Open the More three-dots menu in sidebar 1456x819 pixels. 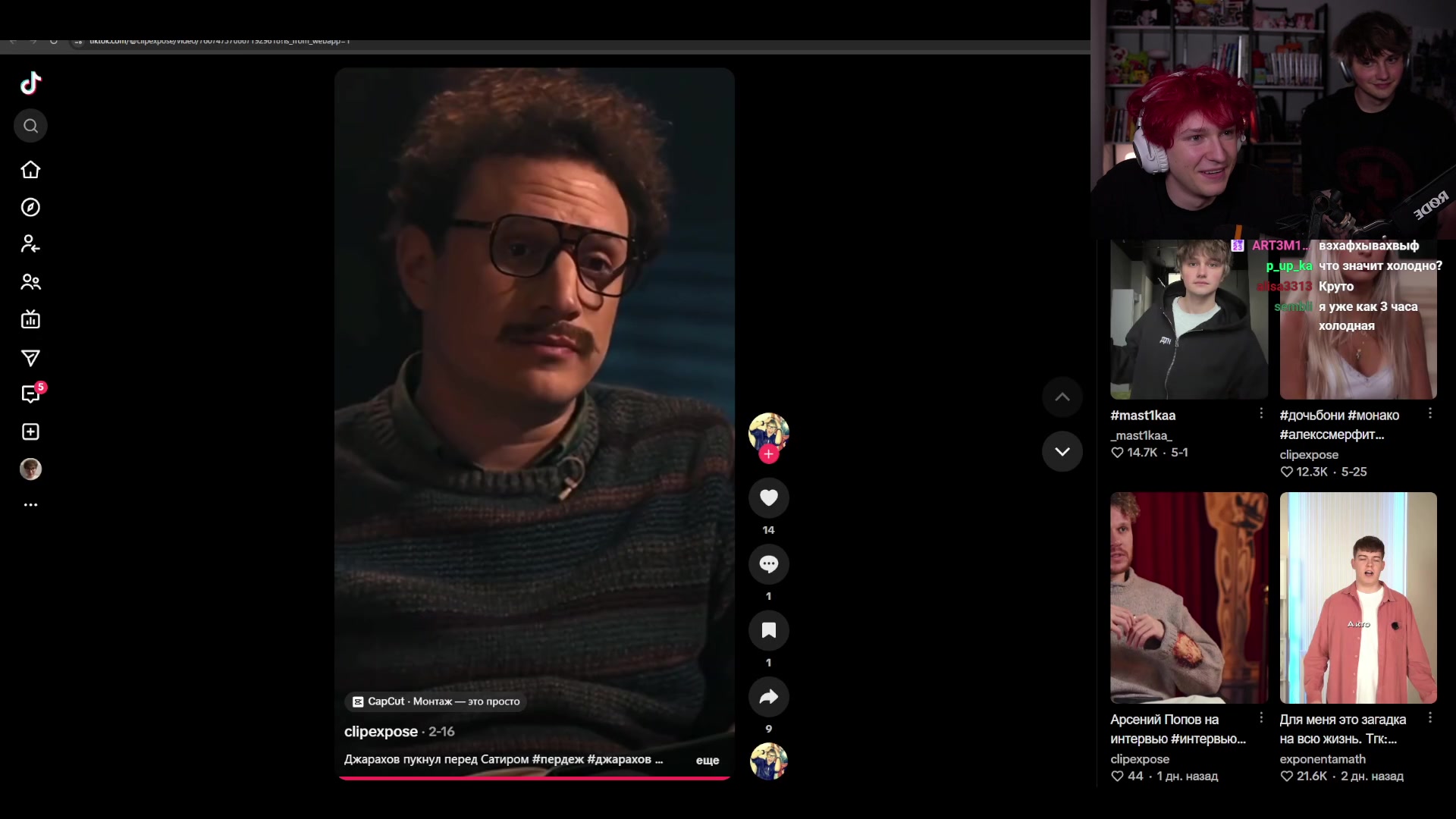(30, 504)
